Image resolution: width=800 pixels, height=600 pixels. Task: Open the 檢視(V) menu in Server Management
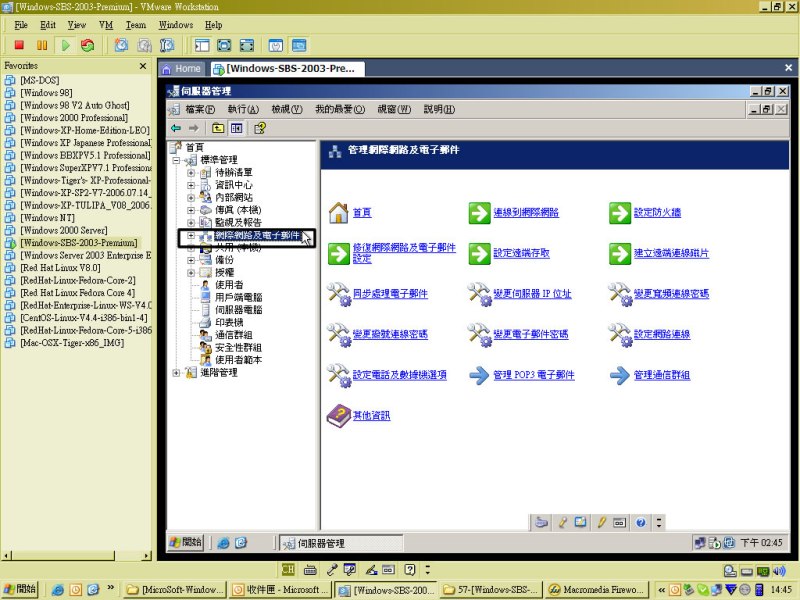287,109
